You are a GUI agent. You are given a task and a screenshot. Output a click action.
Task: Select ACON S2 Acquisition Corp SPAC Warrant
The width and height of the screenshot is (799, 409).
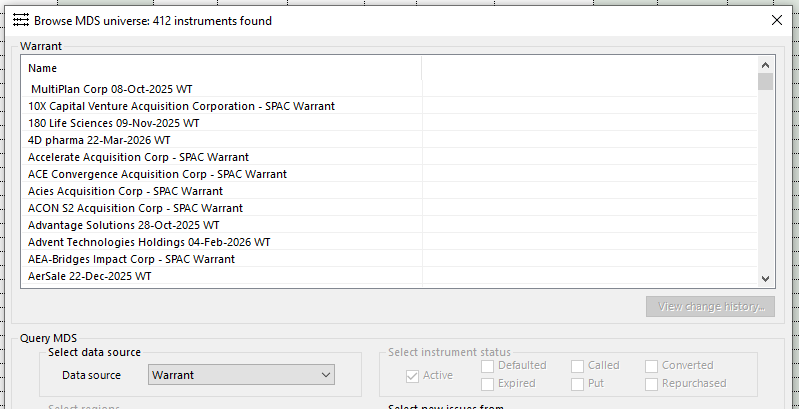coord(389,208)
